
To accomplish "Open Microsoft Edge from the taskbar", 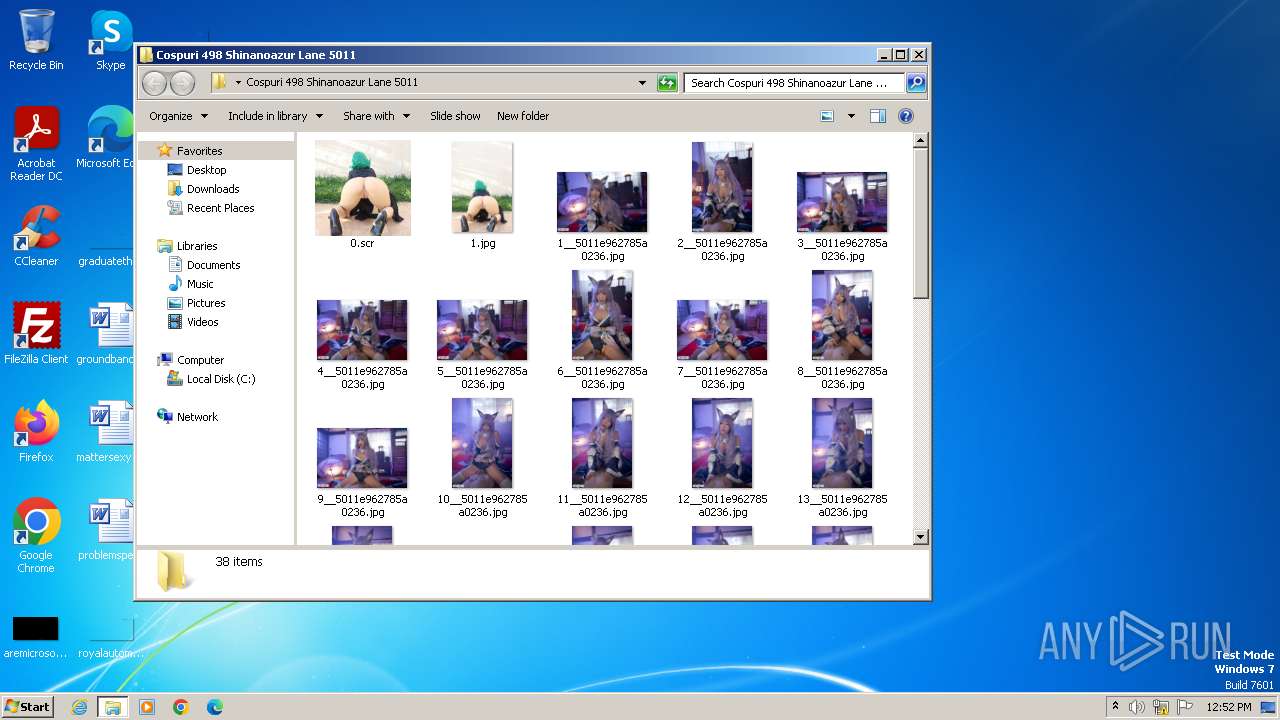I will [214, 707].
